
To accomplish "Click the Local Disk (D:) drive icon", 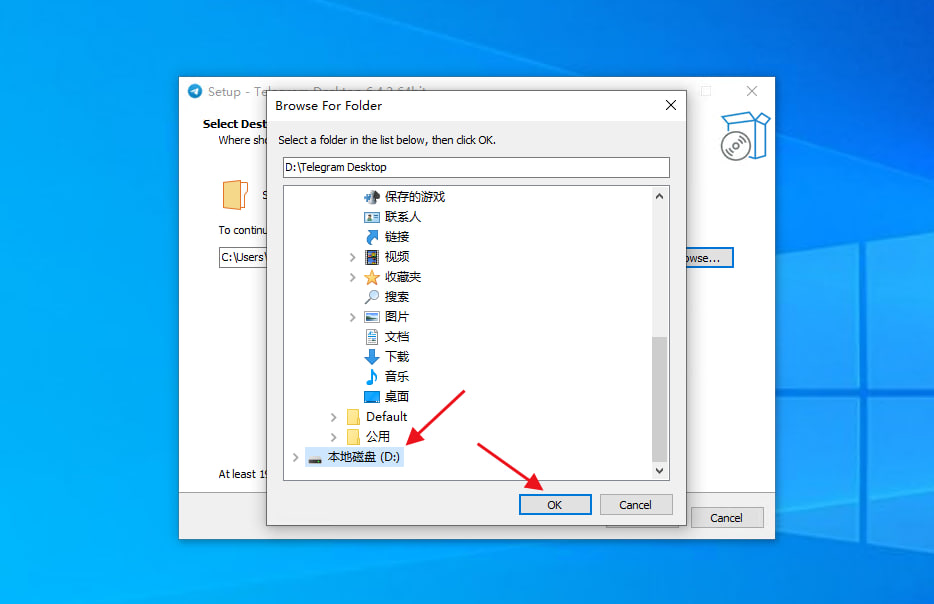I will 315,458.
